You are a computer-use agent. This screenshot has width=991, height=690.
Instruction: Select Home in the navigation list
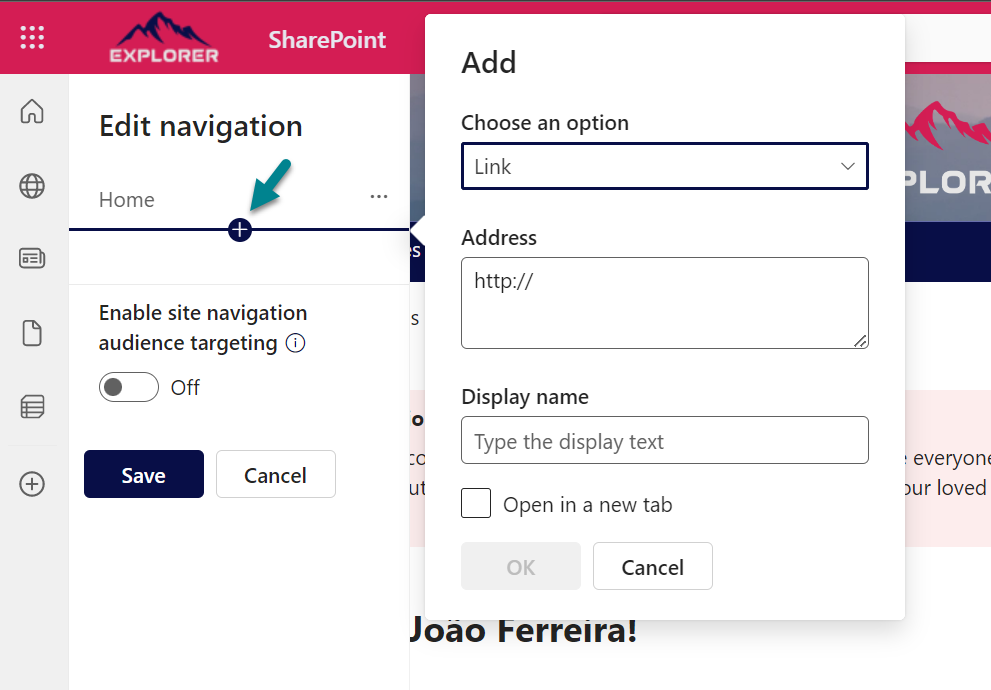click(126, 200)
